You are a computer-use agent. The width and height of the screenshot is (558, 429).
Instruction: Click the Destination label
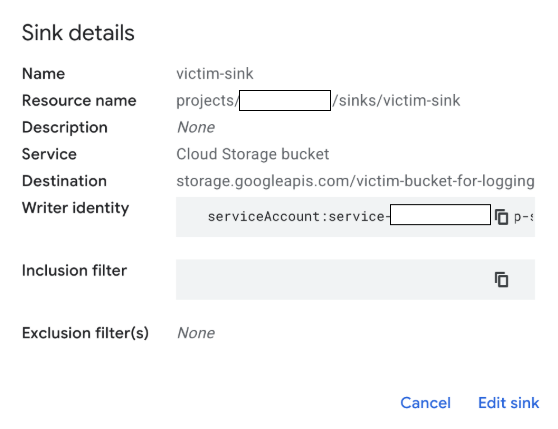64,181
